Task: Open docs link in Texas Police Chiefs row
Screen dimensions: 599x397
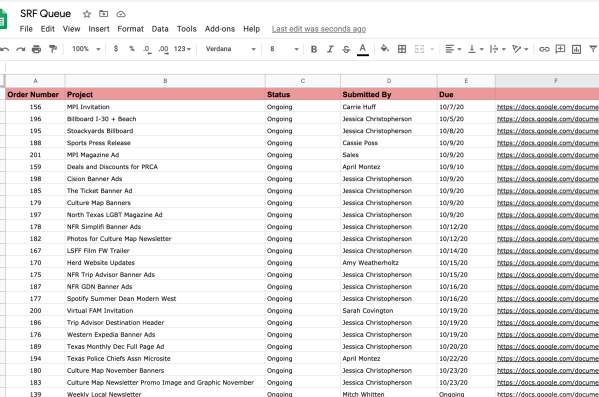Action: pyautogui.click(x=547, y=359)
